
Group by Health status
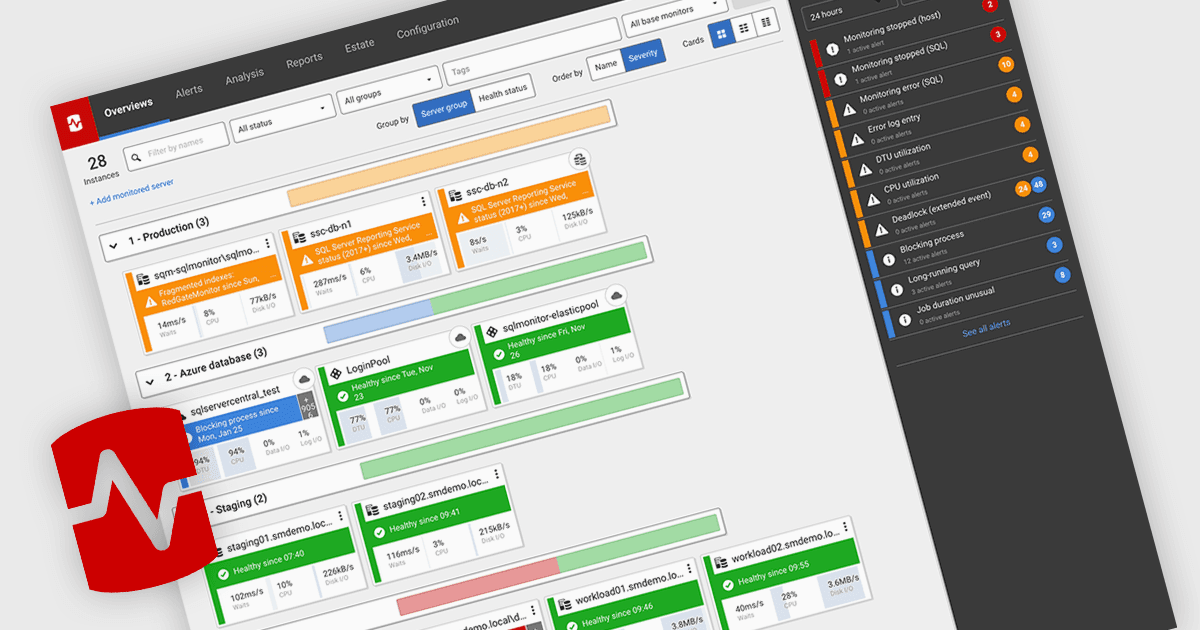click(x=502, y=94)
